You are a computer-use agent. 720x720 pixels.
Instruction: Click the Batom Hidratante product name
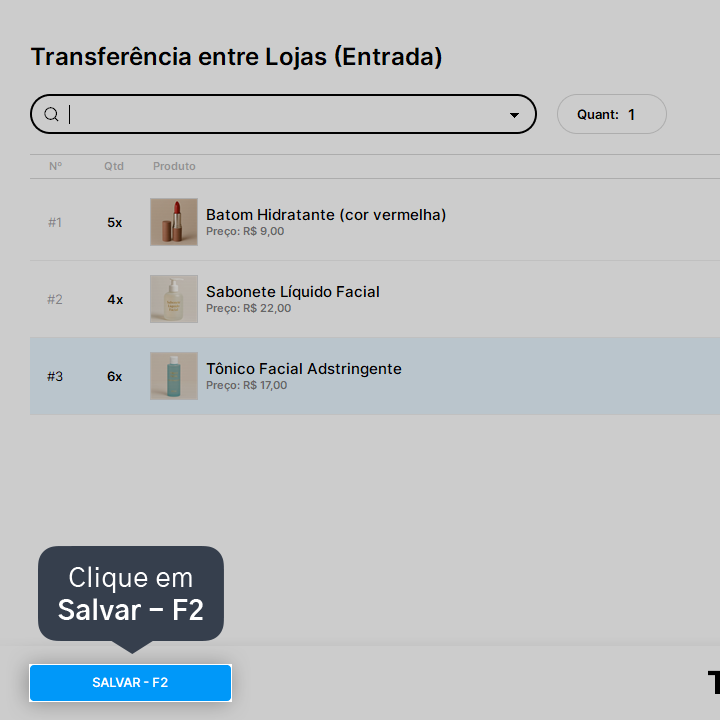pos(326,215)
